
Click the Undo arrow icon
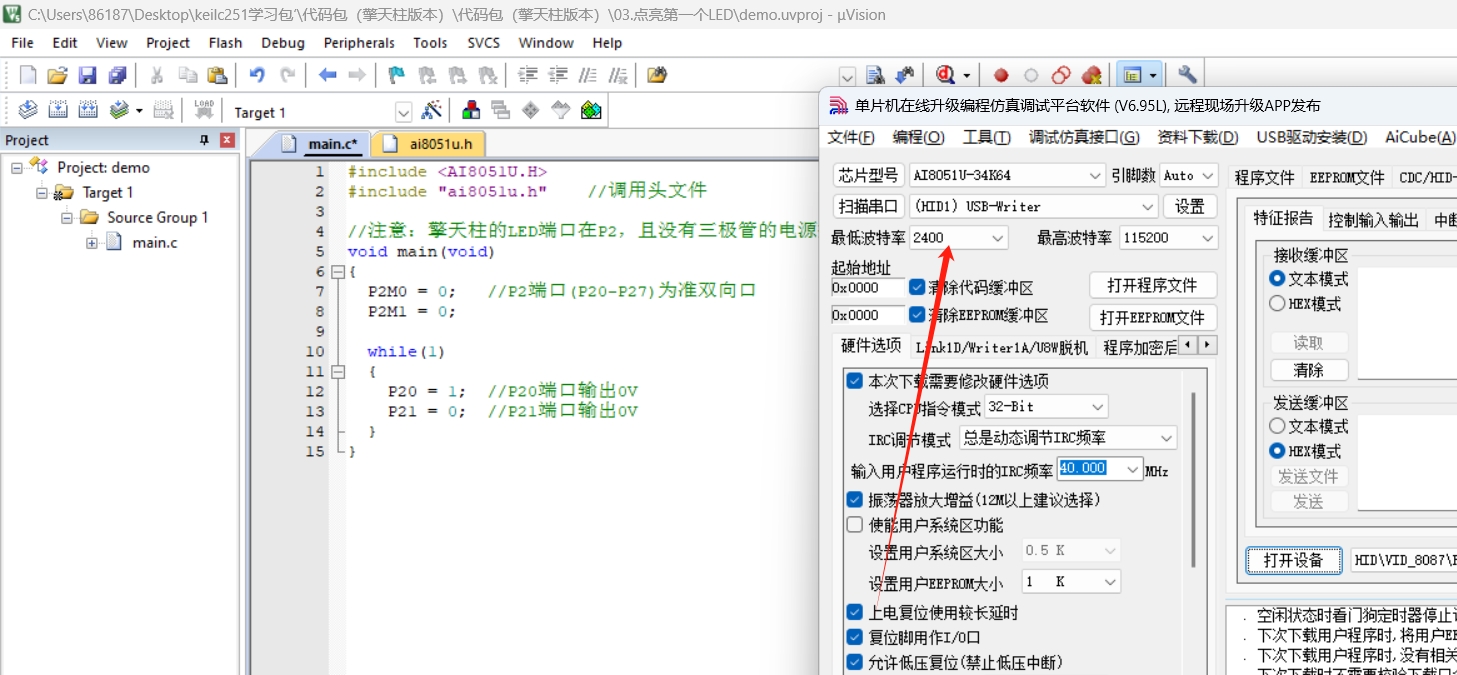[257, 75]
